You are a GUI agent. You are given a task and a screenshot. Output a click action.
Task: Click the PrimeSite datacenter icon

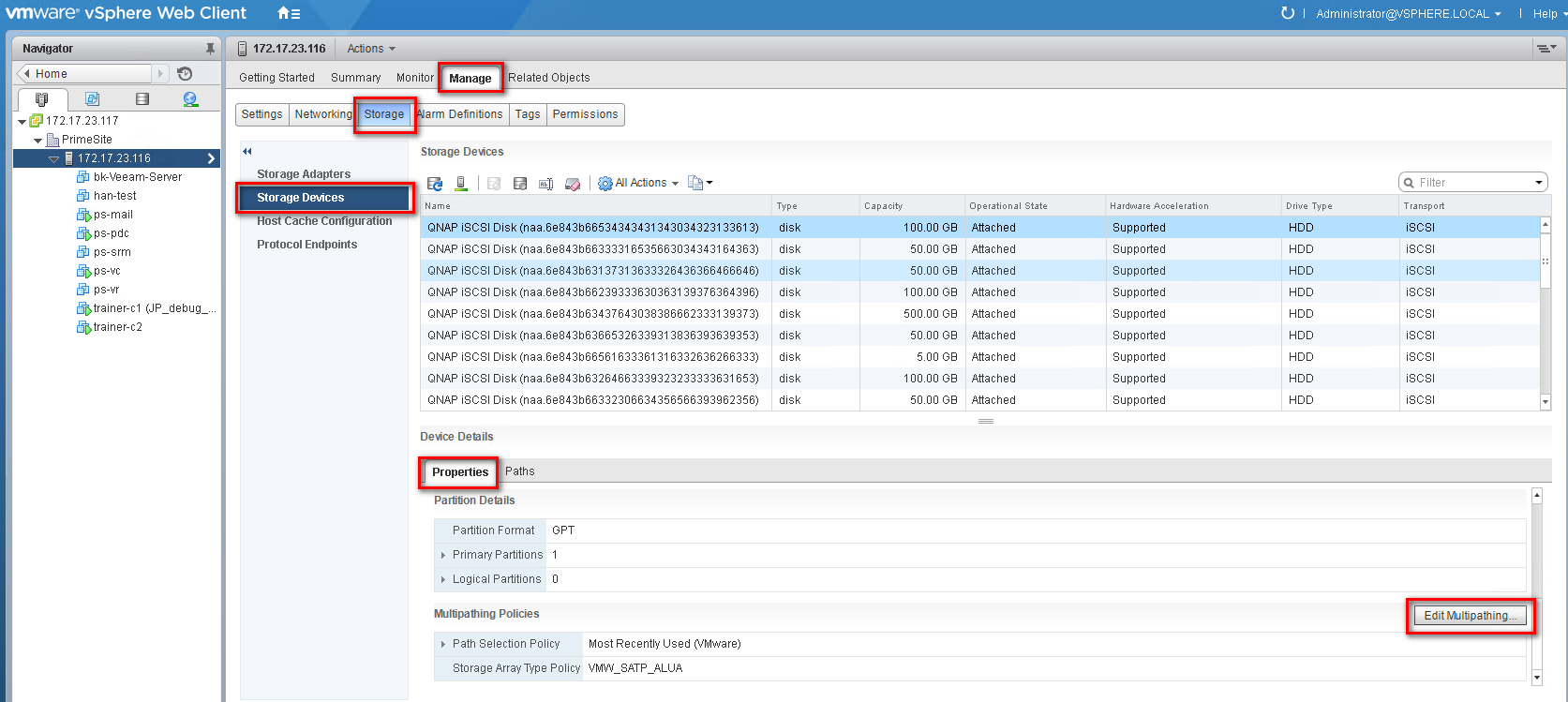(52, 140)
